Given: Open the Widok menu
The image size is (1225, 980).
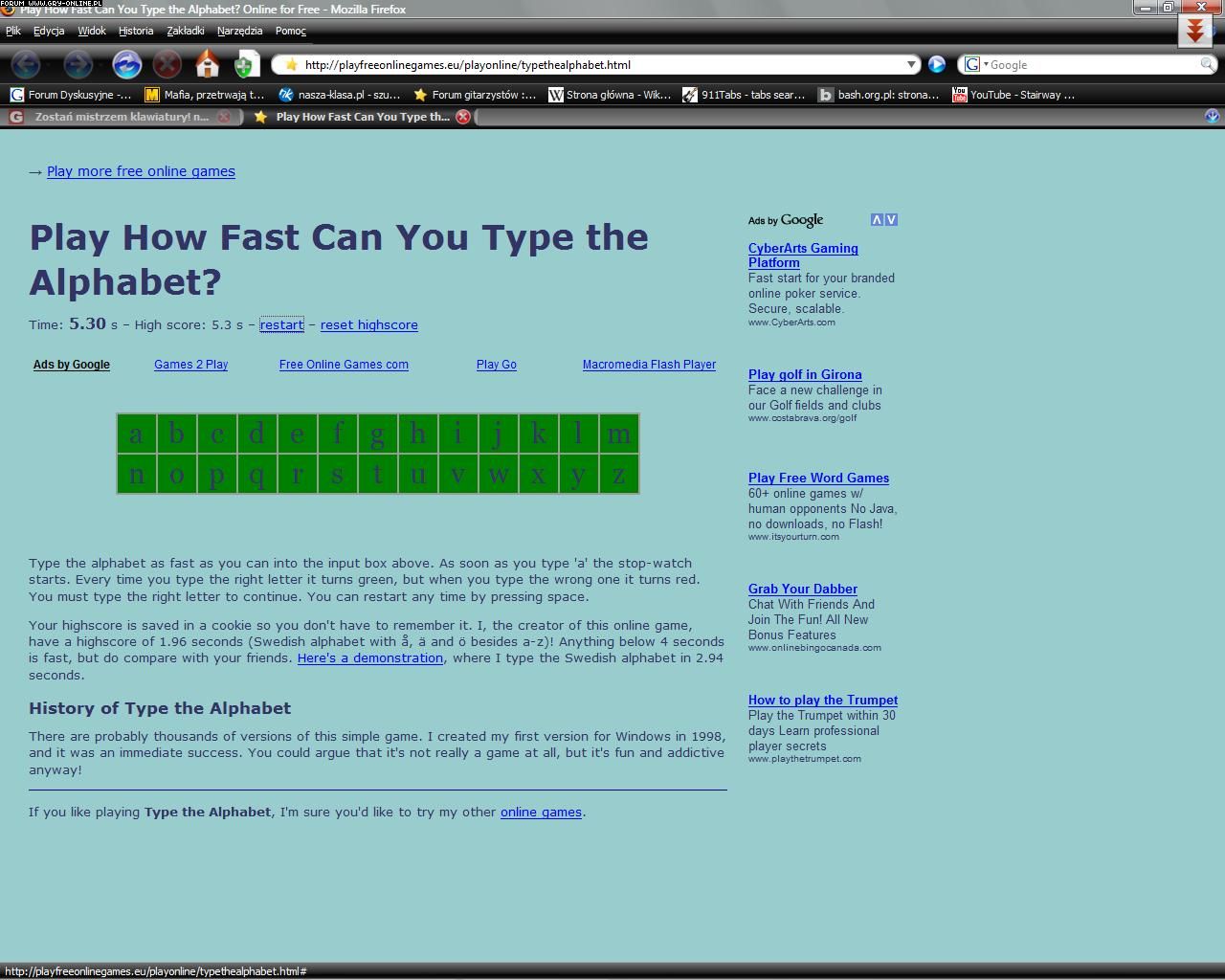Looking at the screenshot, I should (x=92, y=31).
